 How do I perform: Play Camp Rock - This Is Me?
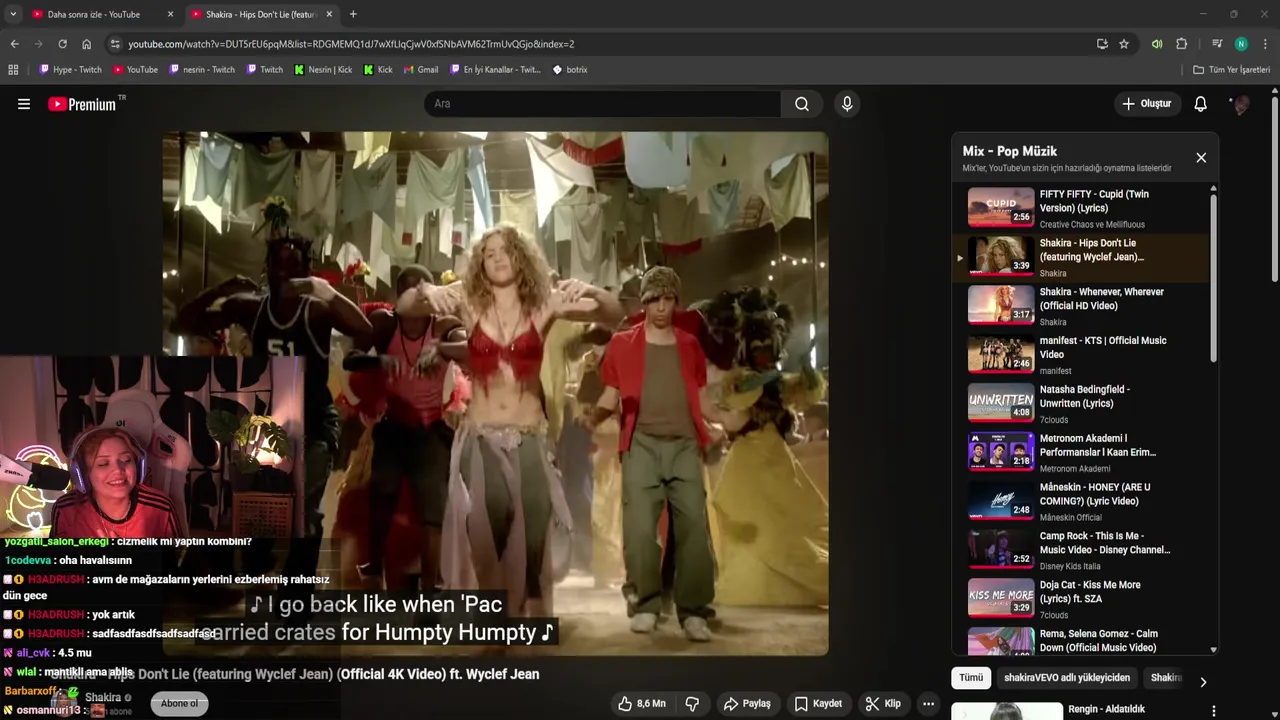point(1080,551)
